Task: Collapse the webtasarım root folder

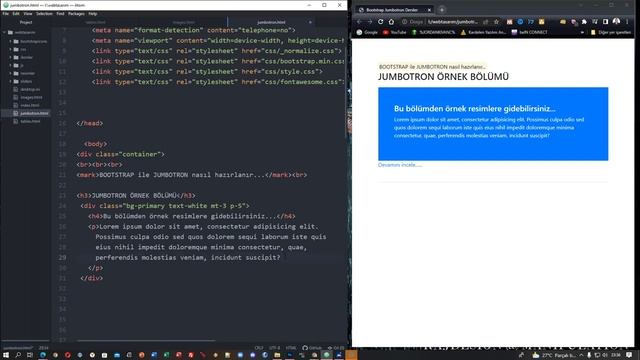Action: [x=4, y=32]
